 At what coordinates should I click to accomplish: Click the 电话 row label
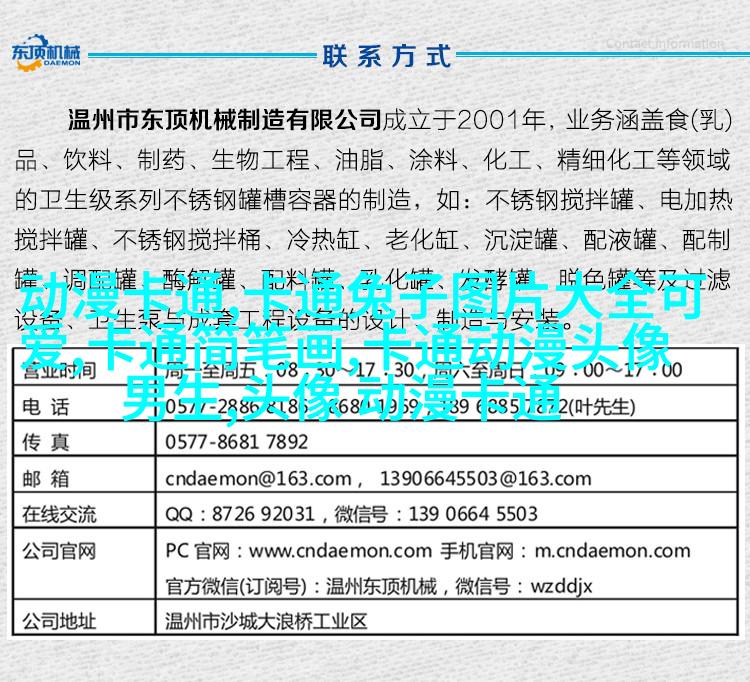coord(45,407)
